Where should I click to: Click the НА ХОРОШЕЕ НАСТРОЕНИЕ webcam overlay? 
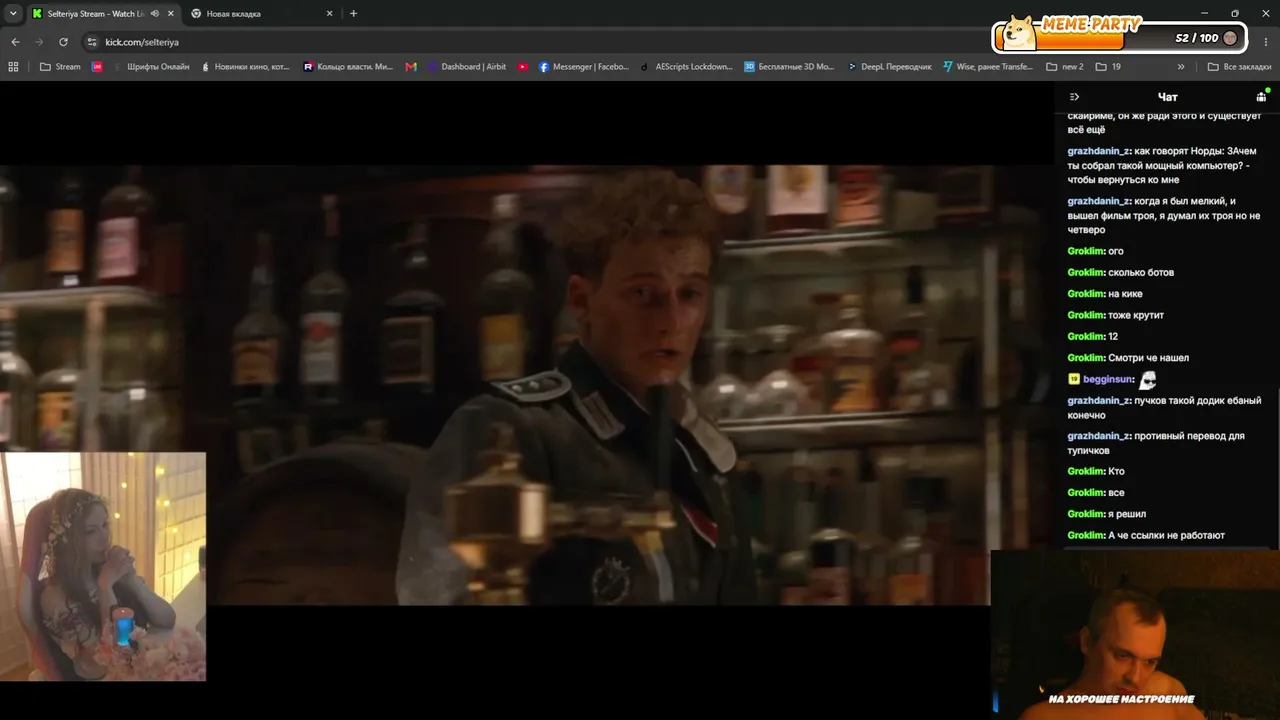tap(1135, 635)
